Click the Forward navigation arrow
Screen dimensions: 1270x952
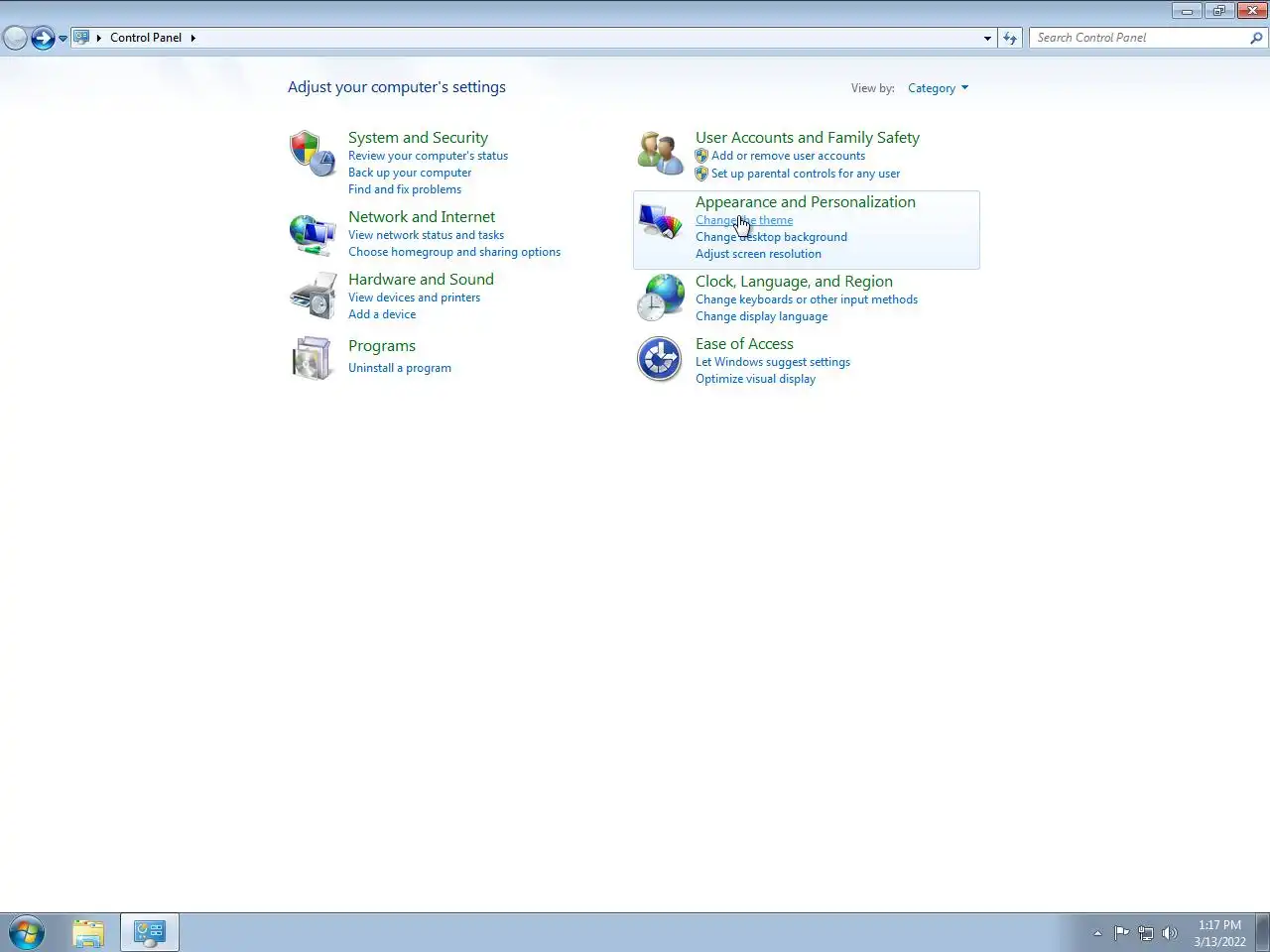coord(43,38)
